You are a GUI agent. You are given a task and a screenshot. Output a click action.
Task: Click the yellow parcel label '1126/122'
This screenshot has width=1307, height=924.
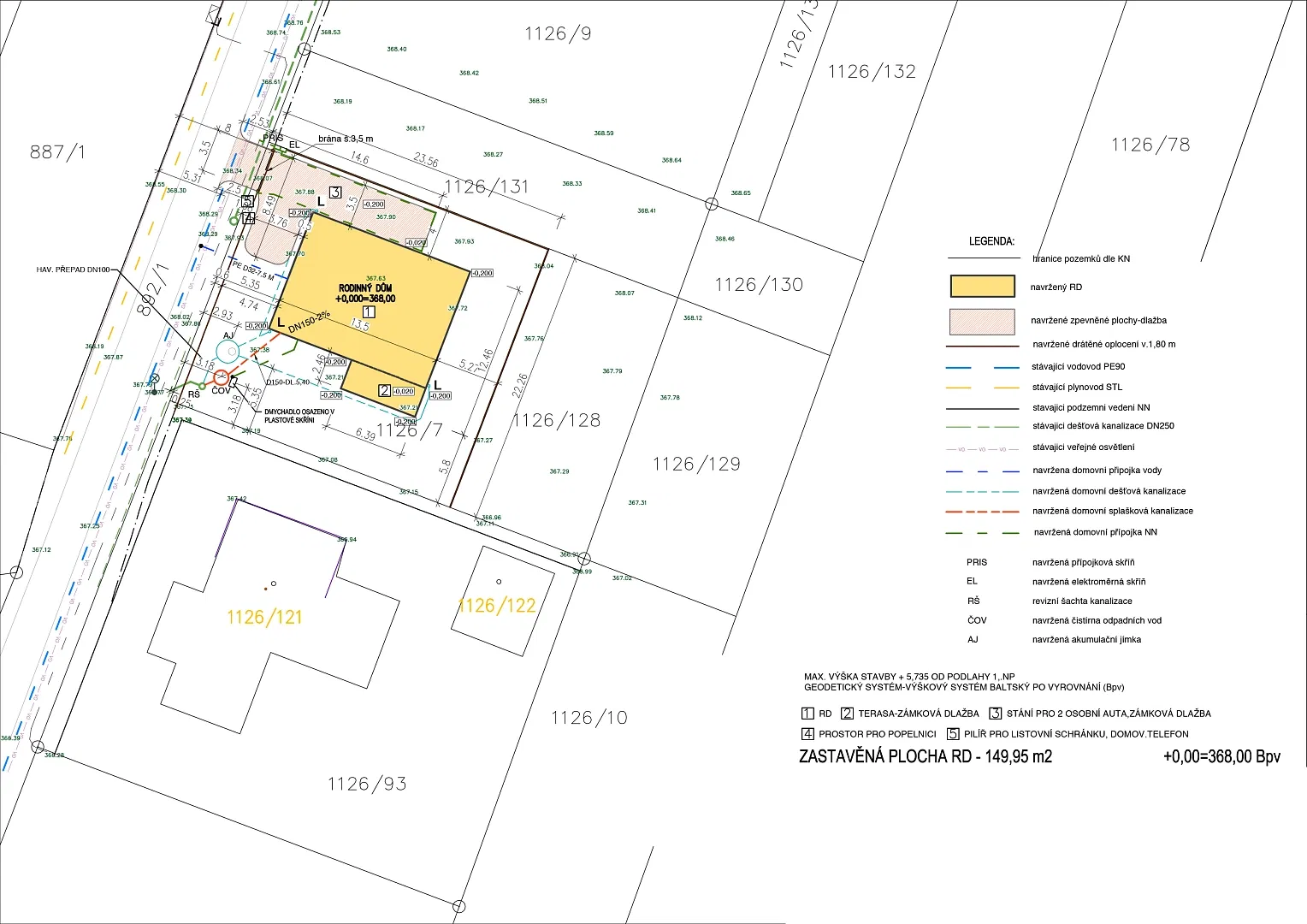pyautogui.click(x=497, y=606)
